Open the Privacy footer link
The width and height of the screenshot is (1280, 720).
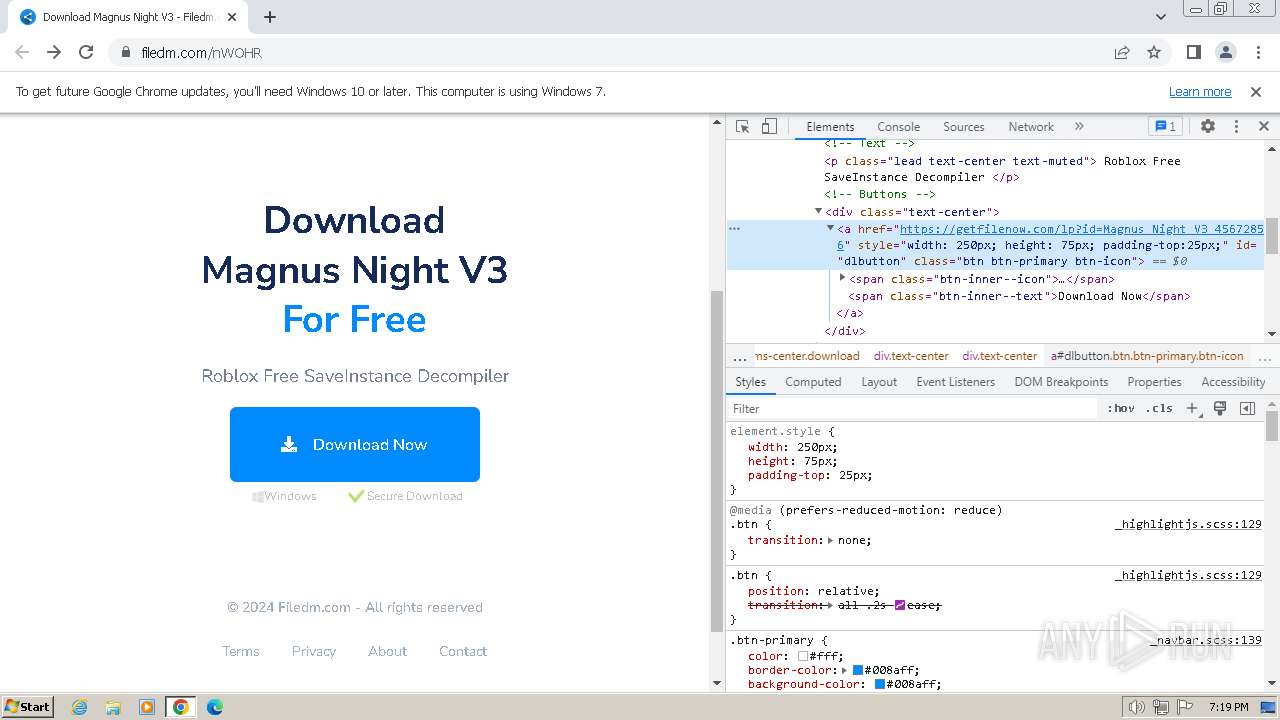(x=314, y=651)
